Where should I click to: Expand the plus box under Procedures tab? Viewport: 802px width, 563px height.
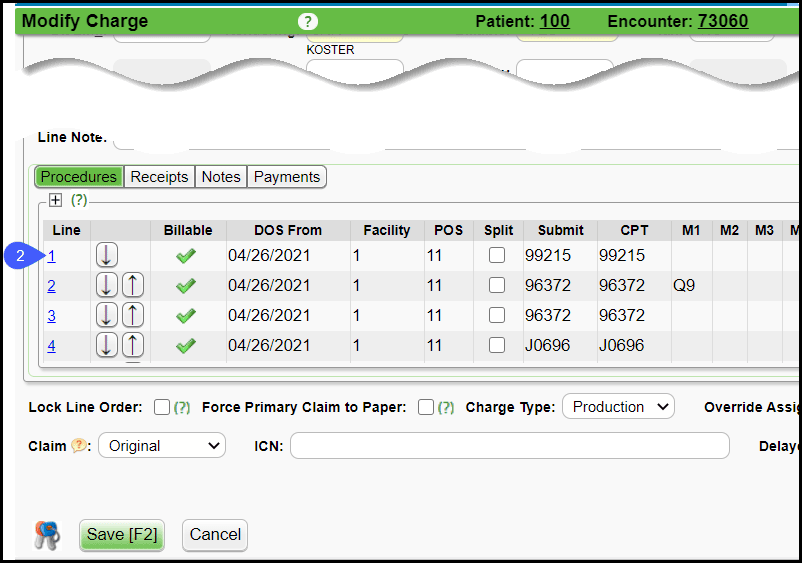56,200
